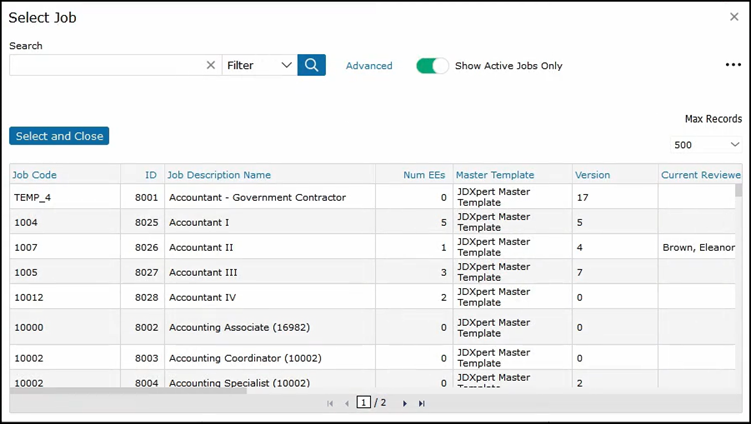Sort by Num EEs column header
This screenshot has width=751, height=424.
click(424, 175)
